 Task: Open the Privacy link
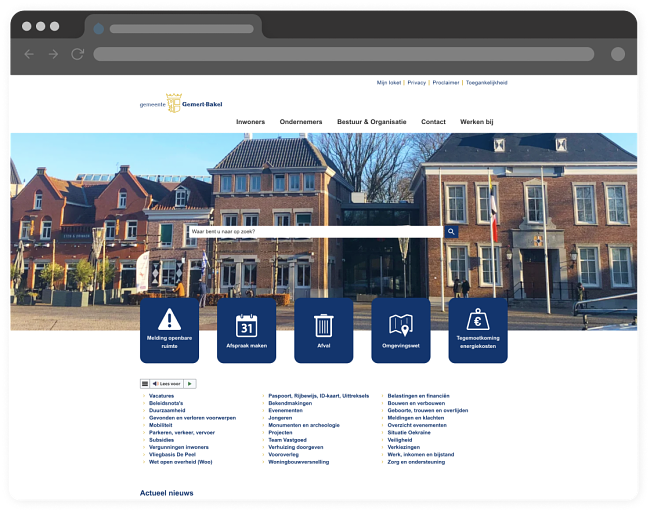click(x=417, y=83)
